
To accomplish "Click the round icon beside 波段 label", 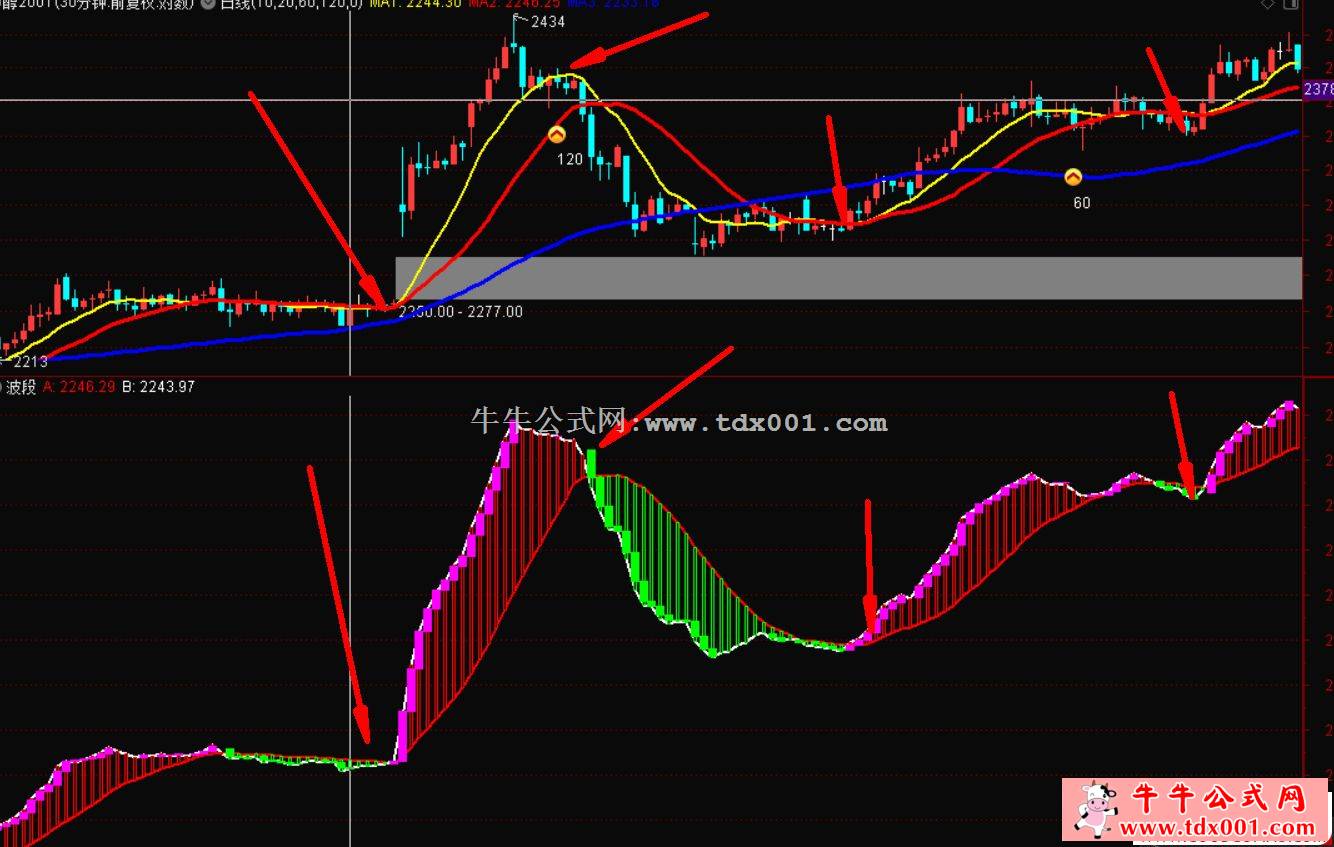I will pos(2,388).
